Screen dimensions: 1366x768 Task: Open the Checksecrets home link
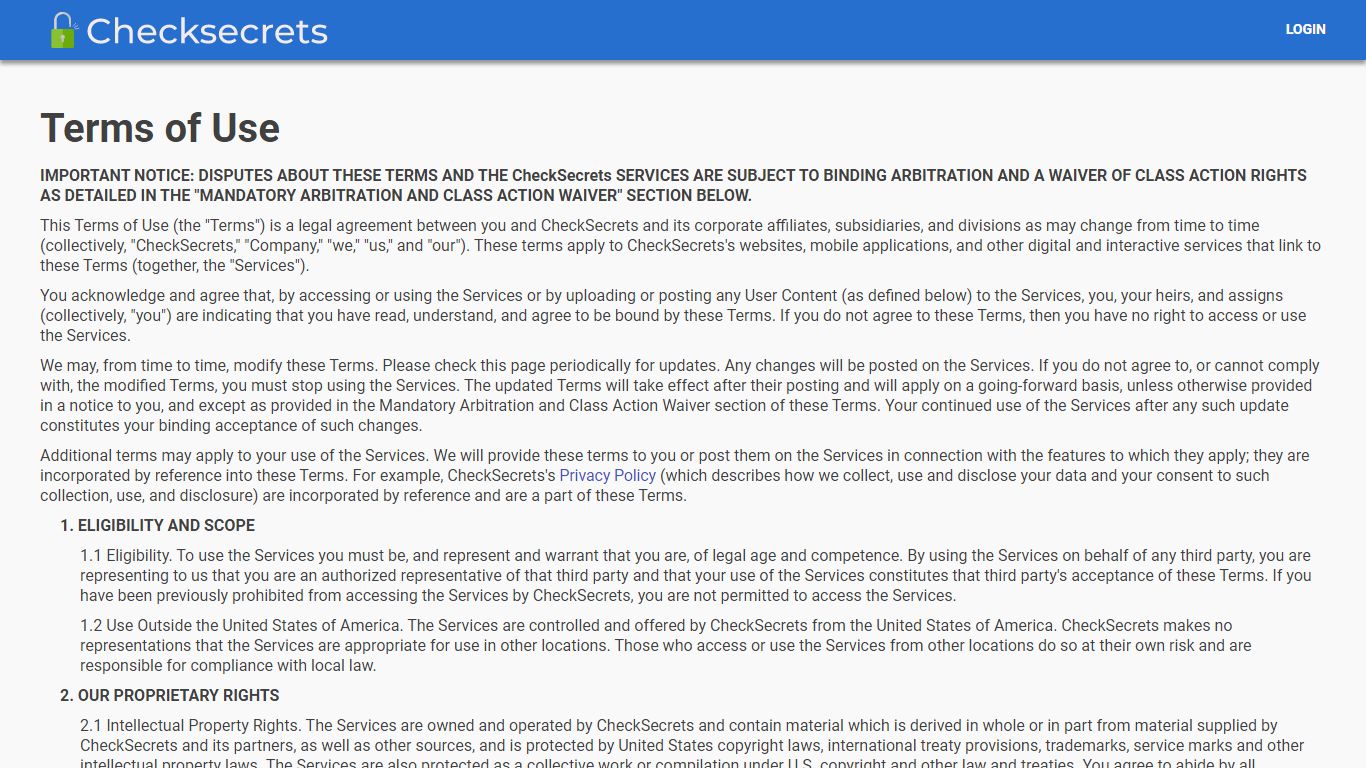coord(189,30)
